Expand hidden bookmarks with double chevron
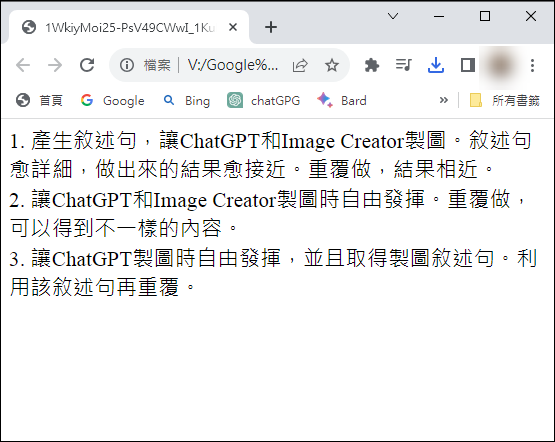The image size is (555, 442). tap(444, 100)
